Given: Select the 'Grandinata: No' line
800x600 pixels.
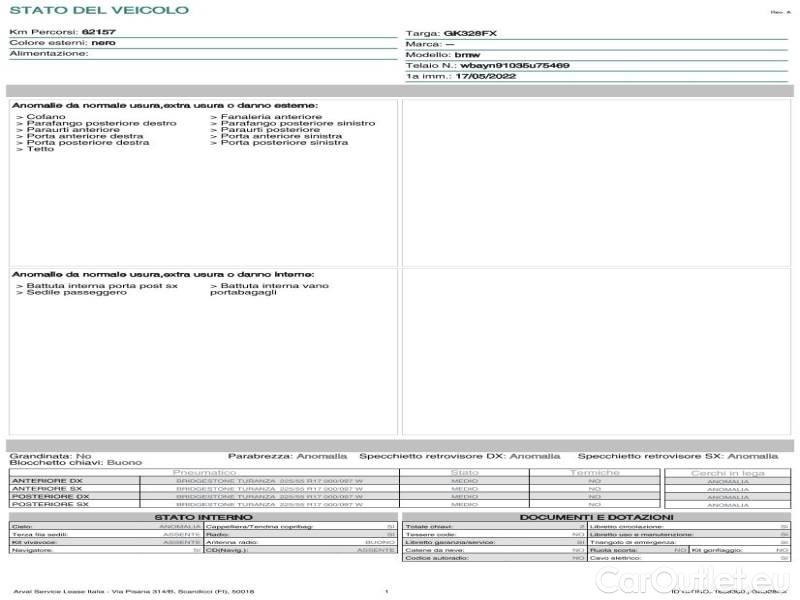Looking at the screenshot, I should pyautogui.click(x=51, y=456).
